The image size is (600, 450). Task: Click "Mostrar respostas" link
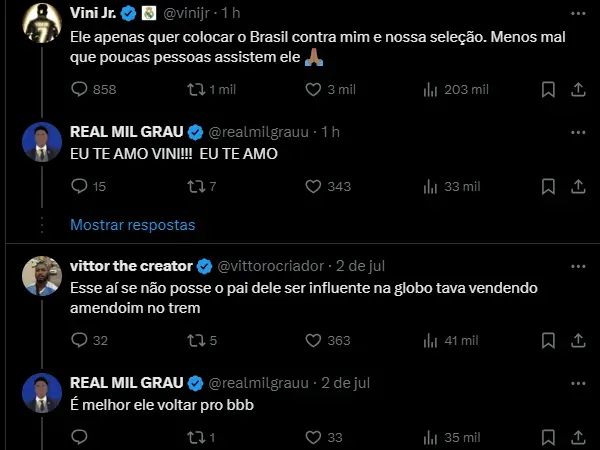(132, 225)
